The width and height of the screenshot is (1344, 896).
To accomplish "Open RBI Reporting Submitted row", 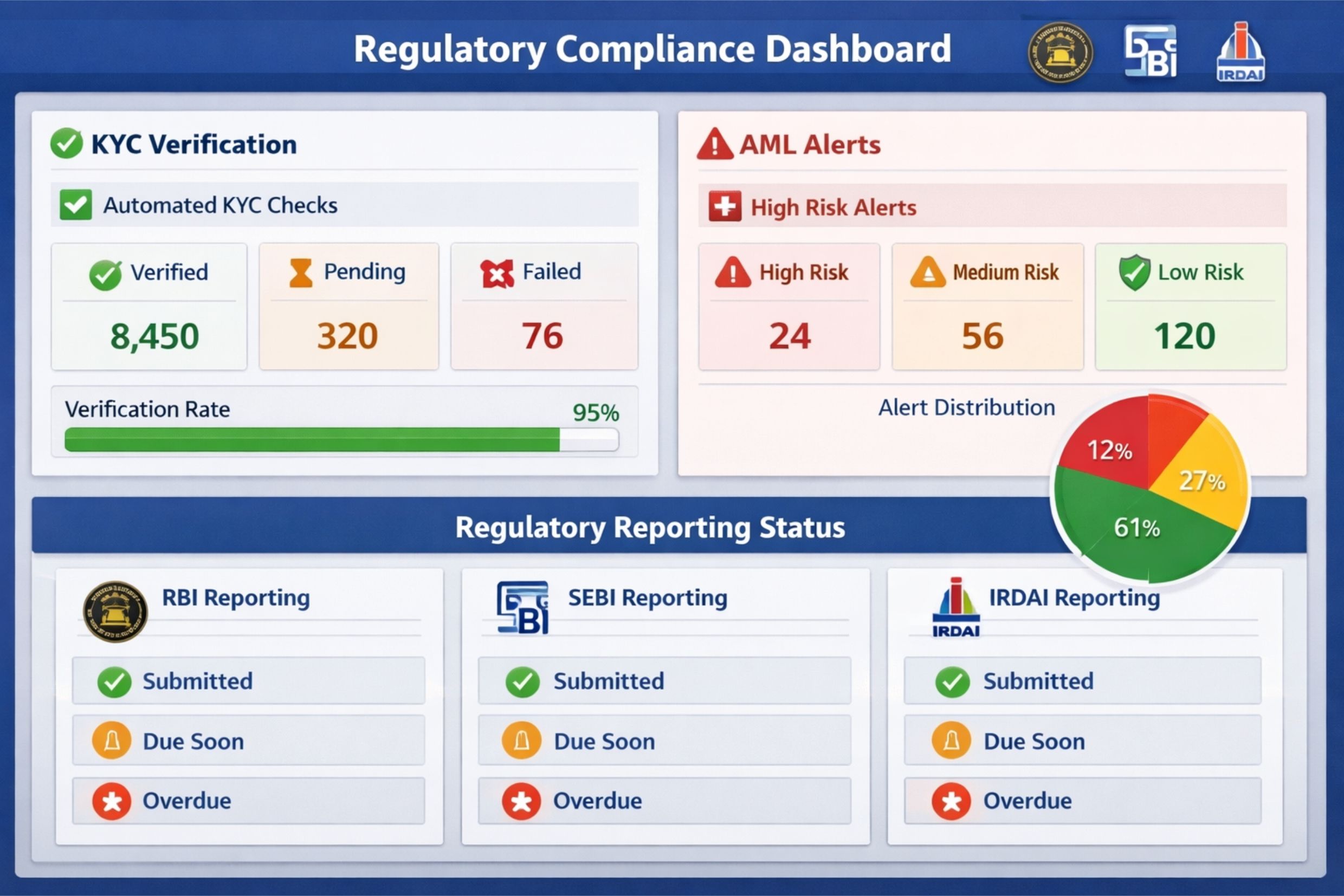I will pyautogui.click(x=248, y=680).
